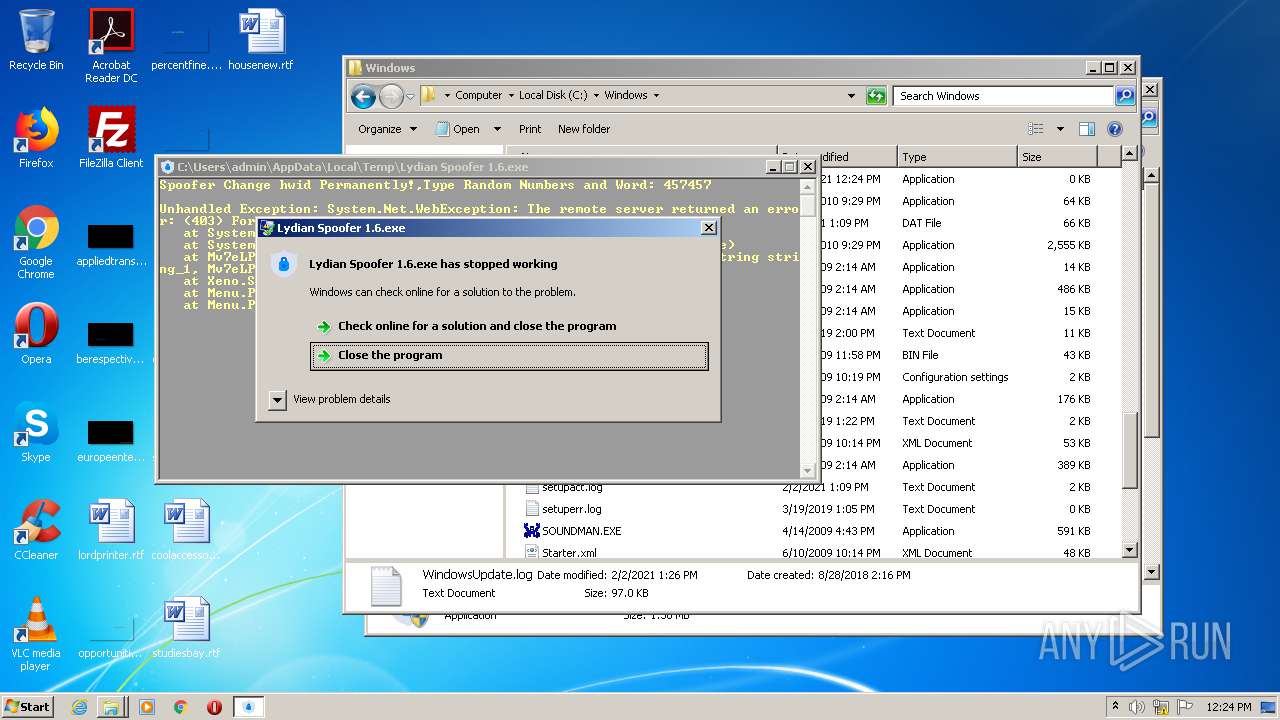Open media player taskbar icon
This screenshot has width=1280, height=720.
[x=147, y=707]
